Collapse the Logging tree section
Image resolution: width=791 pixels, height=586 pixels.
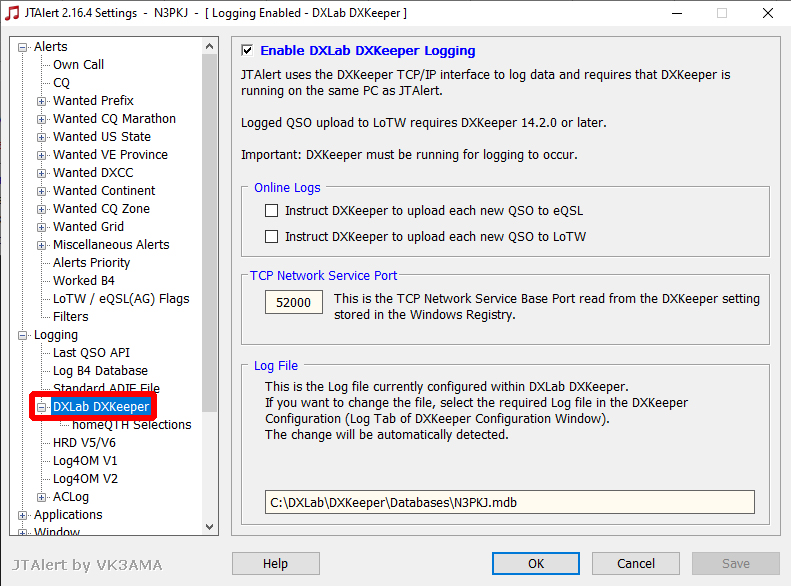coord(23,335)
